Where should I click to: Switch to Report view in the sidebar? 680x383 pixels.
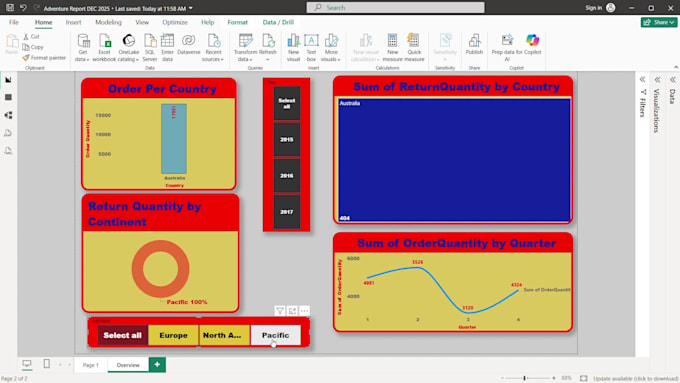point(8,80)
